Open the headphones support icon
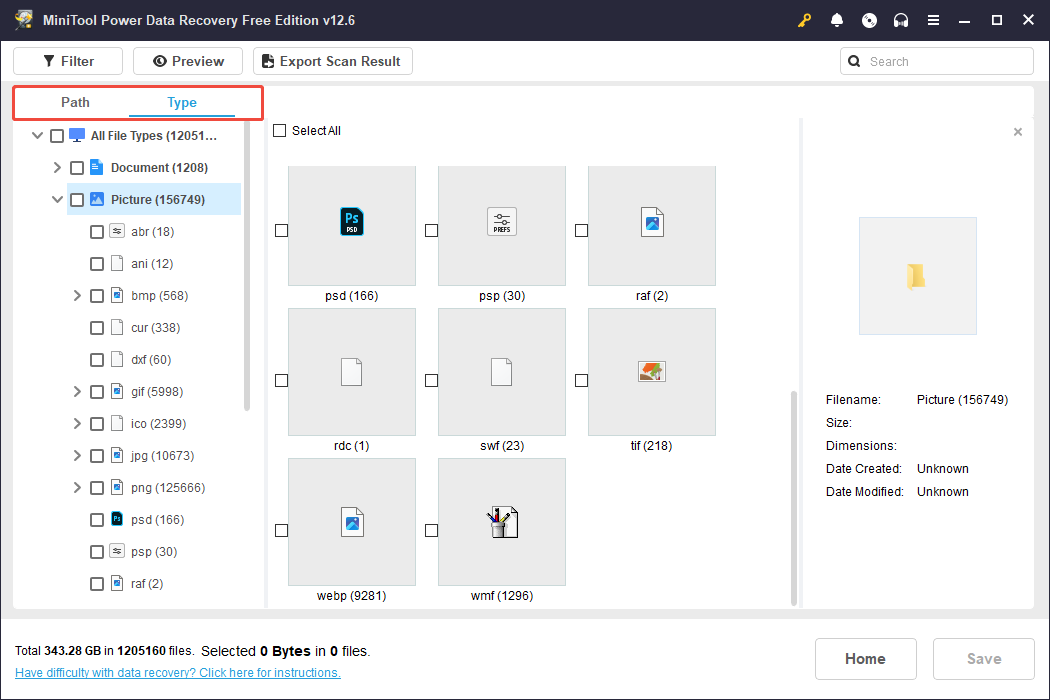 (x=901, y=20)
